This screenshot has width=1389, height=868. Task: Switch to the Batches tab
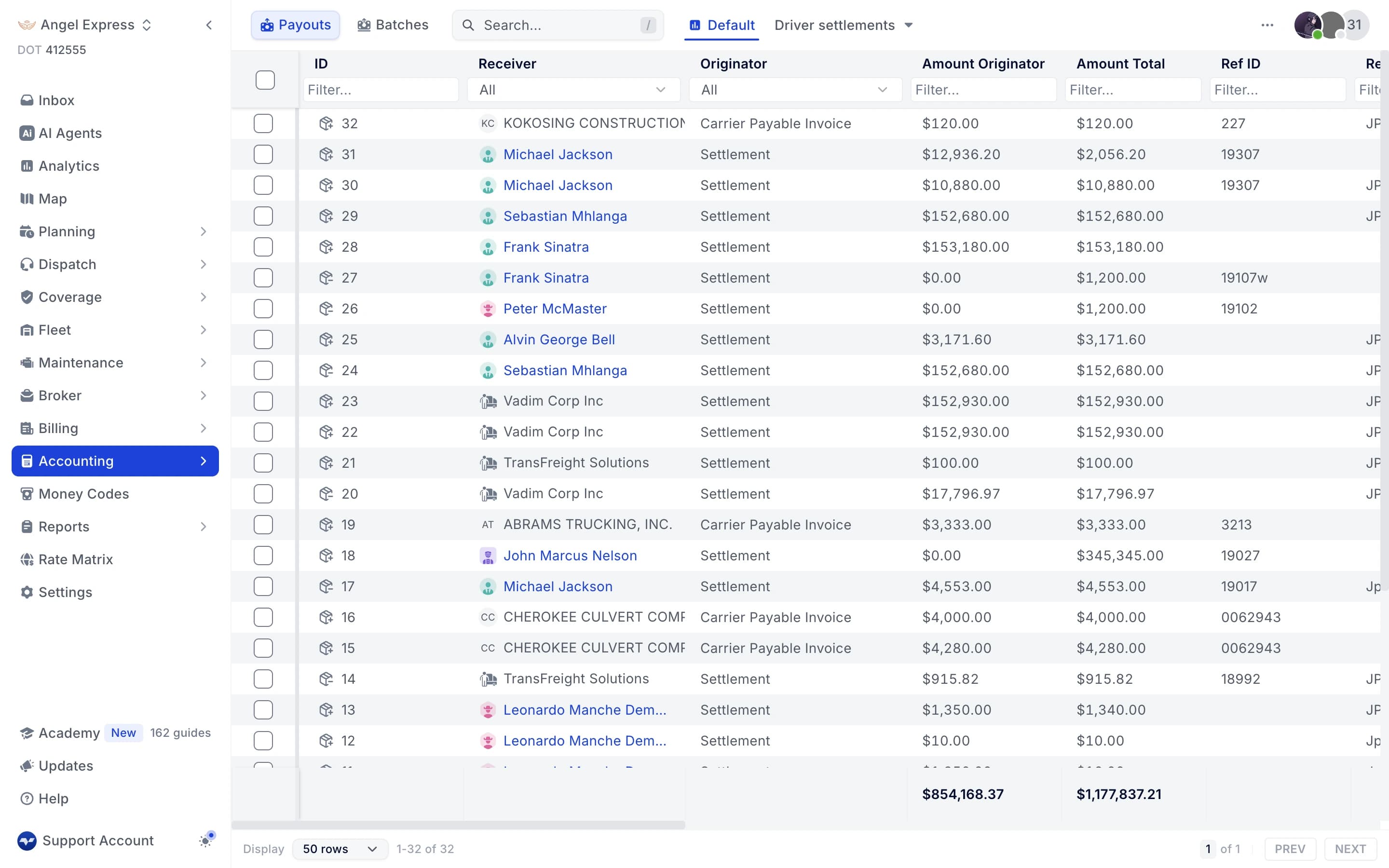(x=393, y=25)
